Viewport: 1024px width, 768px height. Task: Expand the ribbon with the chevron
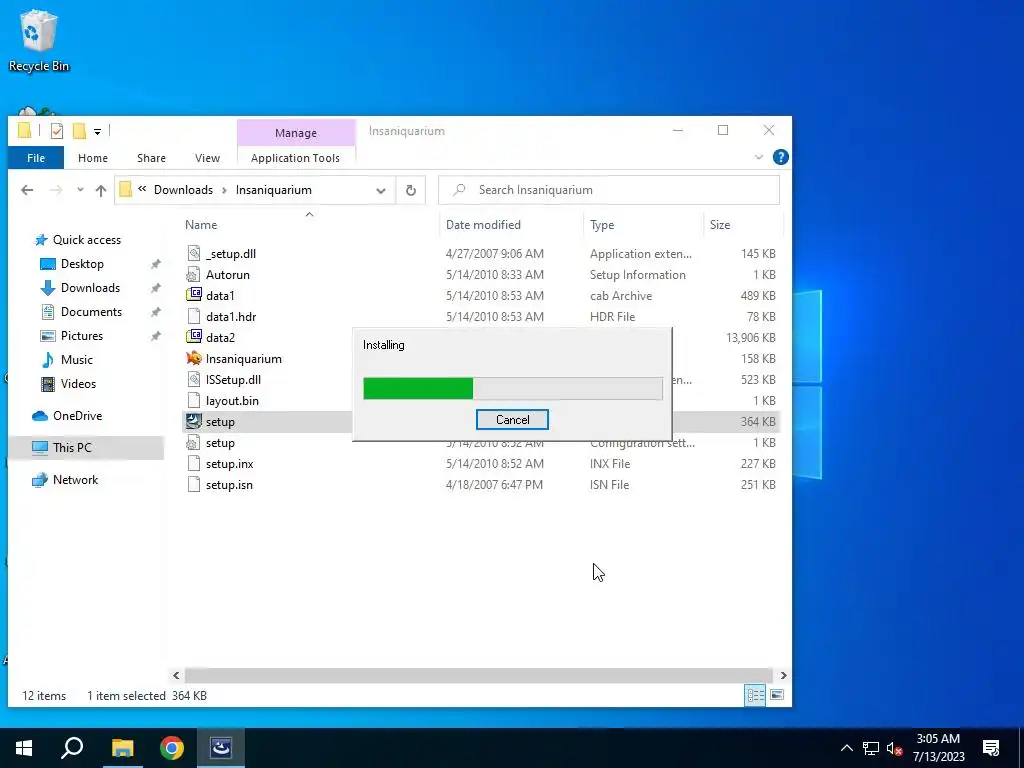[758, 157]
